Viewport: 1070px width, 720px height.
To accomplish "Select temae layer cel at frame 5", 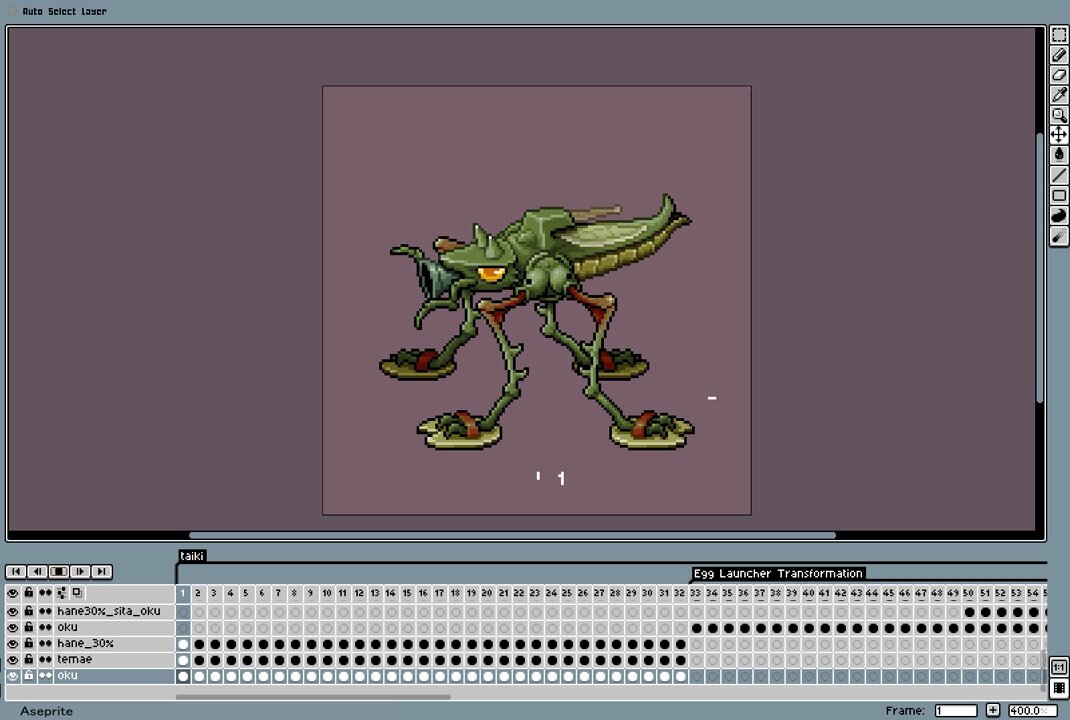I will coord(247,660).
